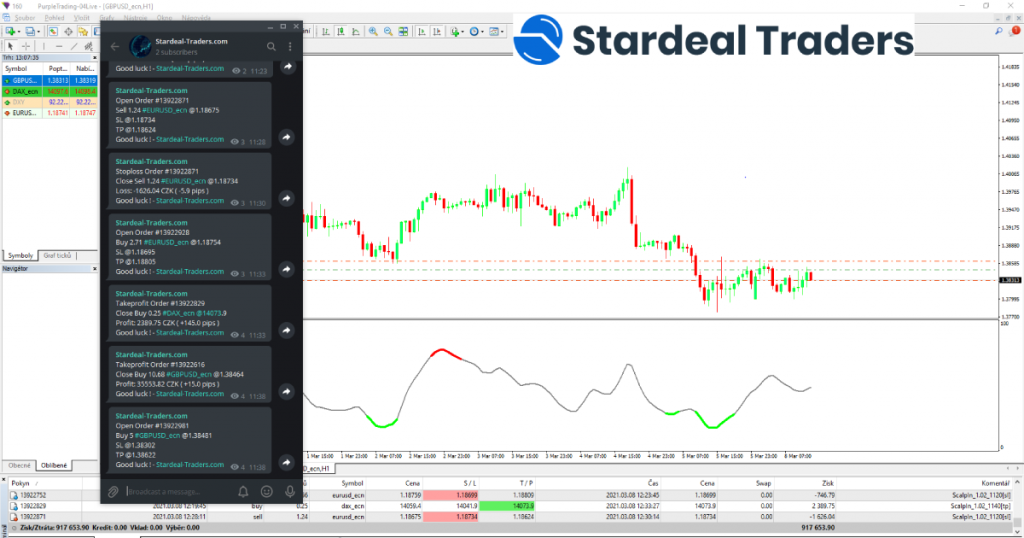Open the Pohled menu
Image resolution: width=1024 pixels, height=538 pixels.
pos(55,18)
